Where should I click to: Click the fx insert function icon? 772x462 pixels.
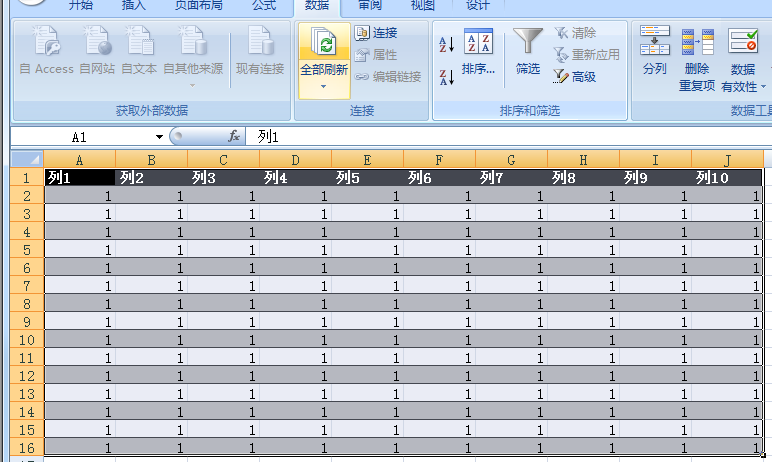pyautogui.click(x=234, y=136)
